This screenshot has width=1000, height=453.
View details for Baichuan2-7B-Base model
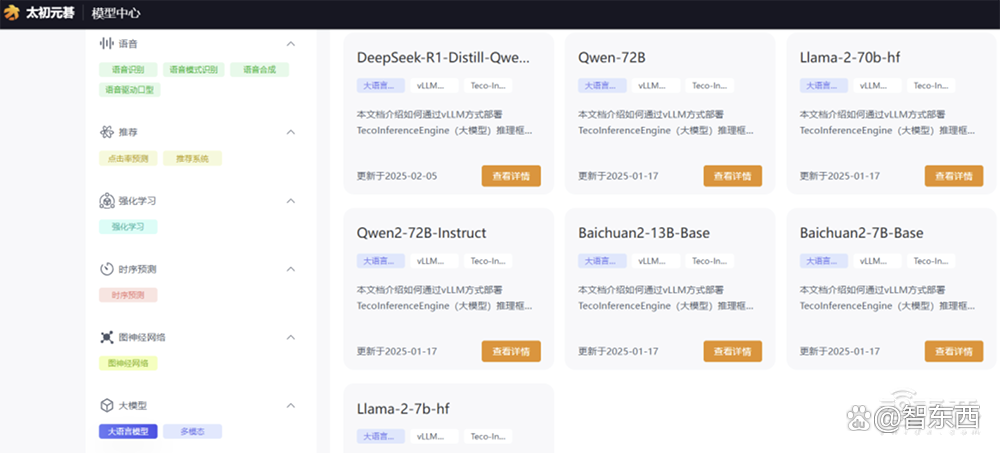954,351
